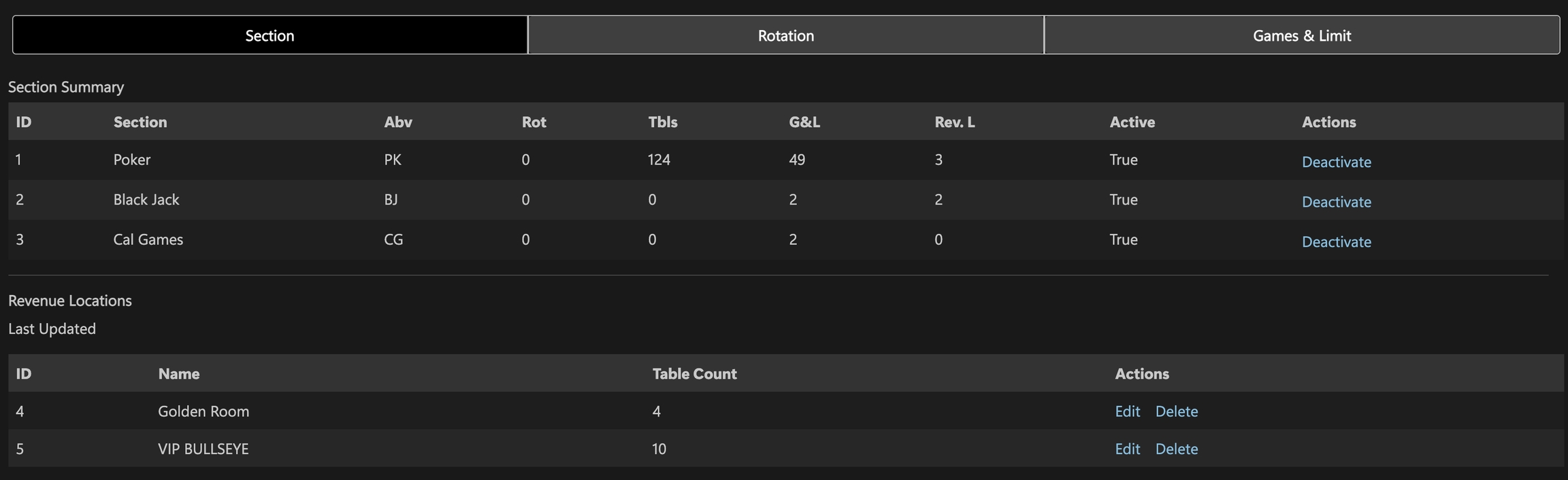Click the Golden Room name cell
Screen dimensions: 1568x480
(203, 411)
